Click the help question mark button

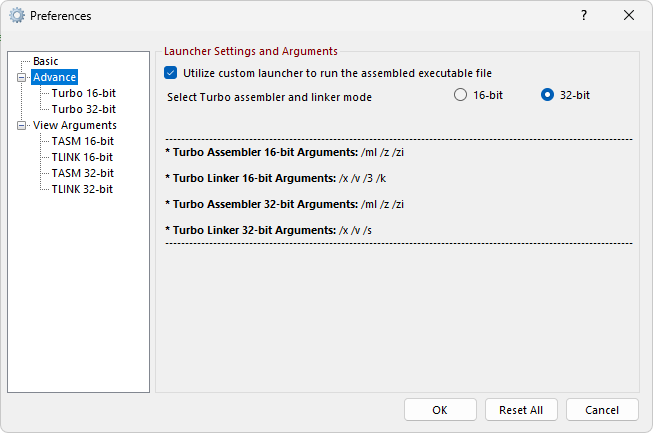tap(584, 15)
